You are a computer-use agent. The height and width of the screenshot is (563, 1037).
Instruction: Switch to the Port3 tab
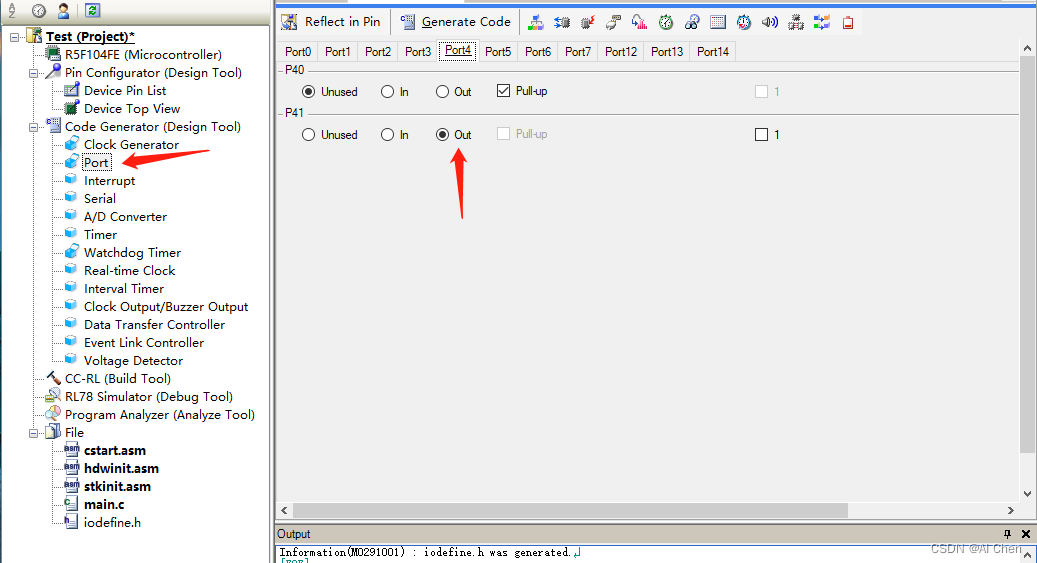tap(418, 52)
